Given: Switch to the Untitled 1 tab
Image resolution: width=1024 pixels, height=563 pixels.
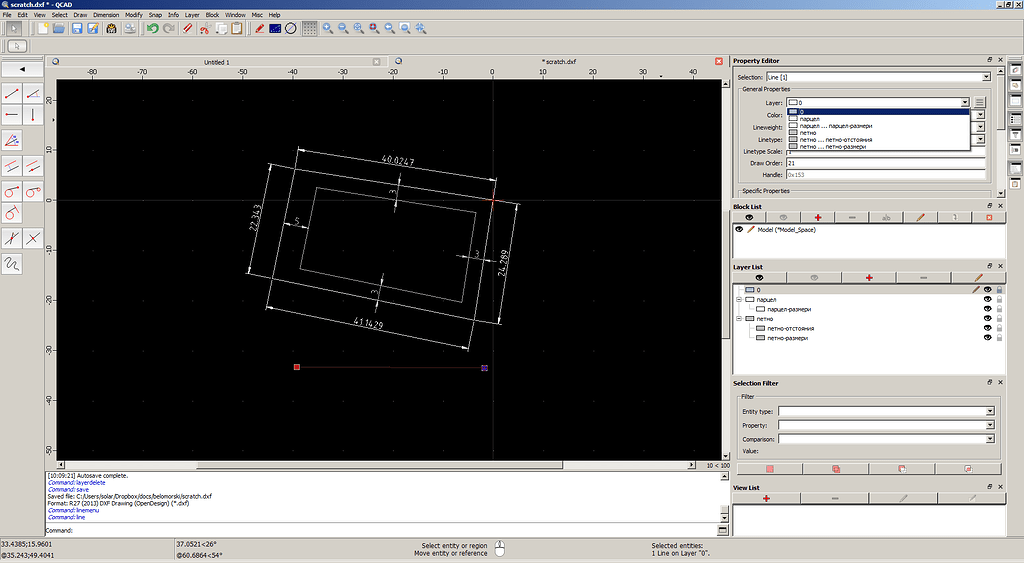Looking at the screenshot, I should tap(217, 62).
